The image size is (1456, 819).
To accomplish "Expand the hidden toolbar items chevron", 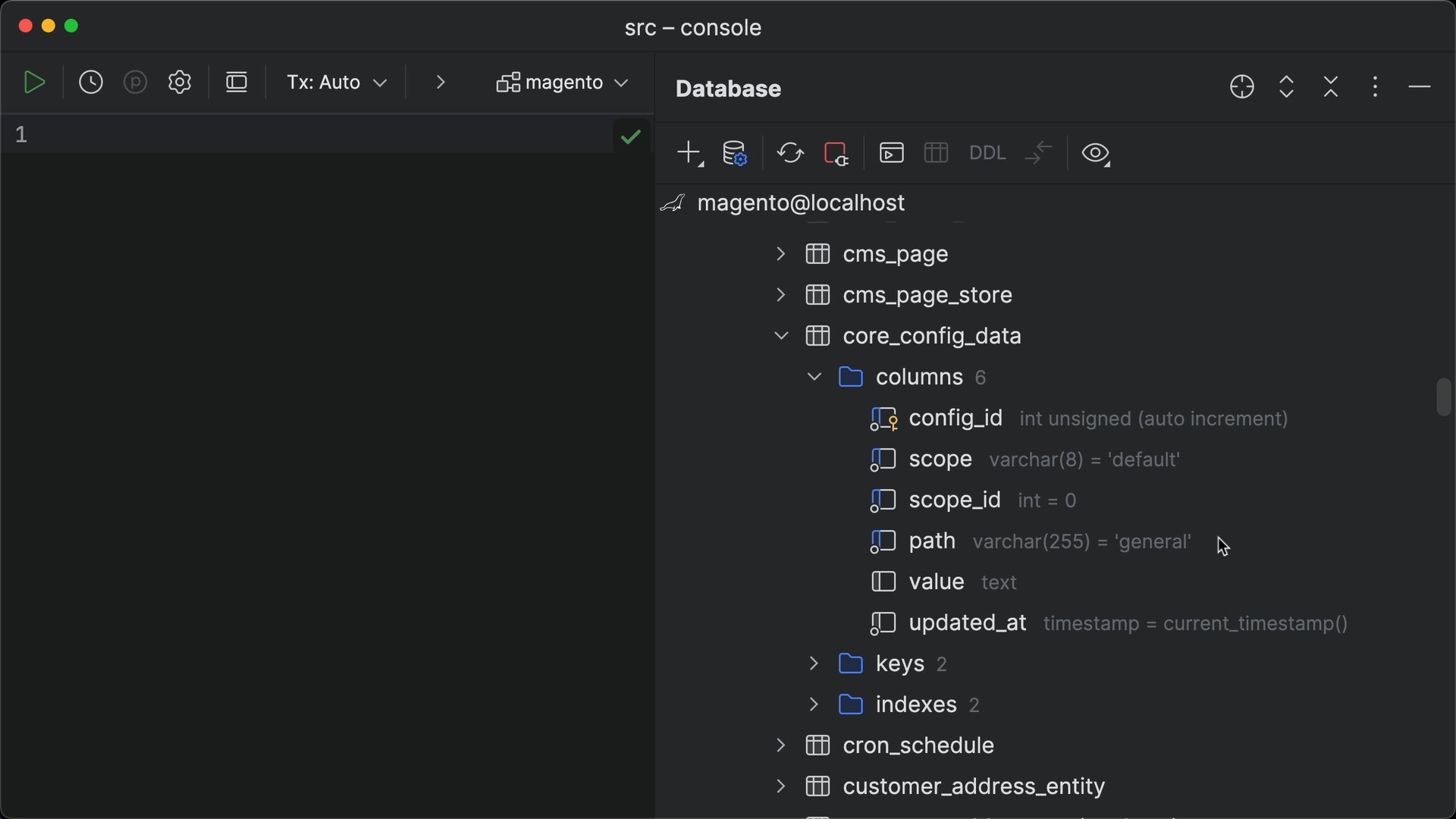I will 441,82.
